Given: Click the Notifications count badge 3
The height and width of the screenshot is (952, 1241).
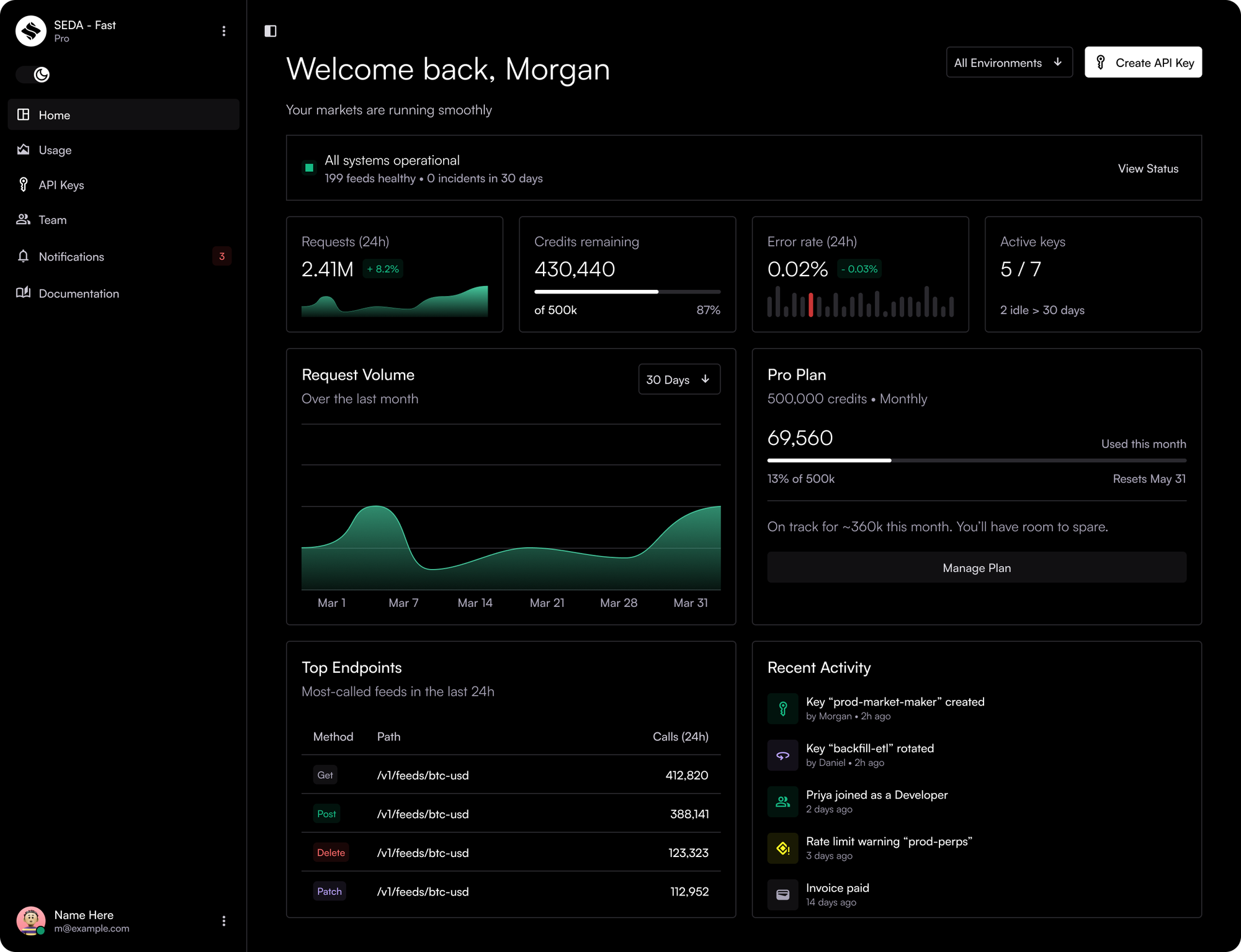Looking at the screenshot, I should click(x=222, y=256).
